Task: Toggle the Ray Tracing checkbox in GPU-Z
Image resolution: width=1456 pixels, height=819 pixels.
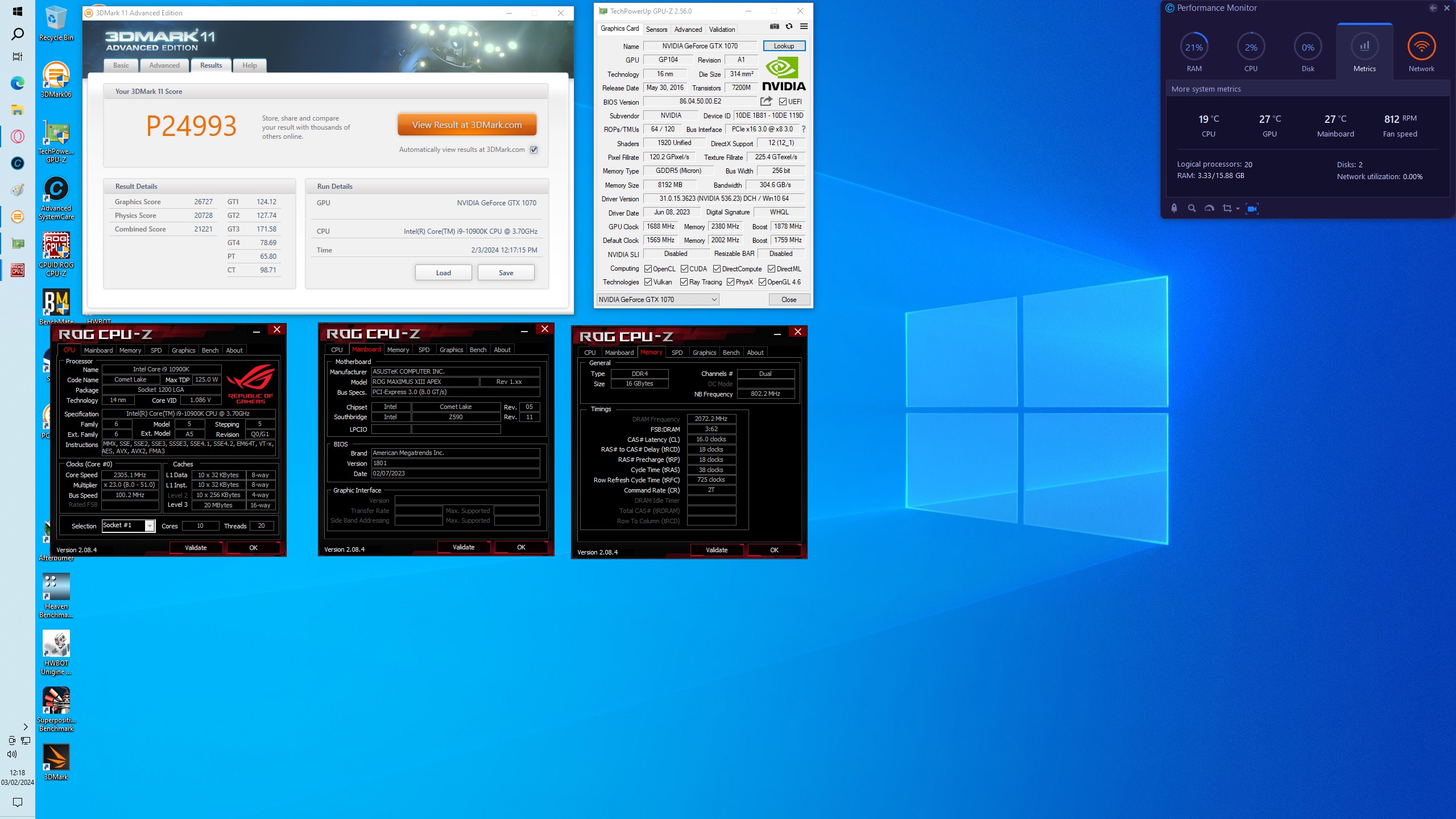Action: (684, 282)
